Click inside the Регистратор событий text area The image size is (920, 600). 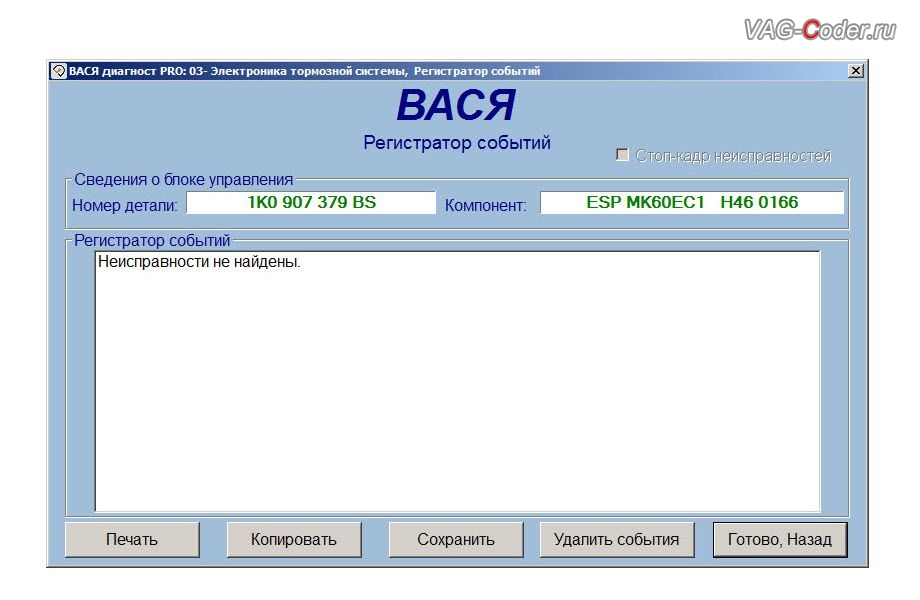[x=458, y=381]
